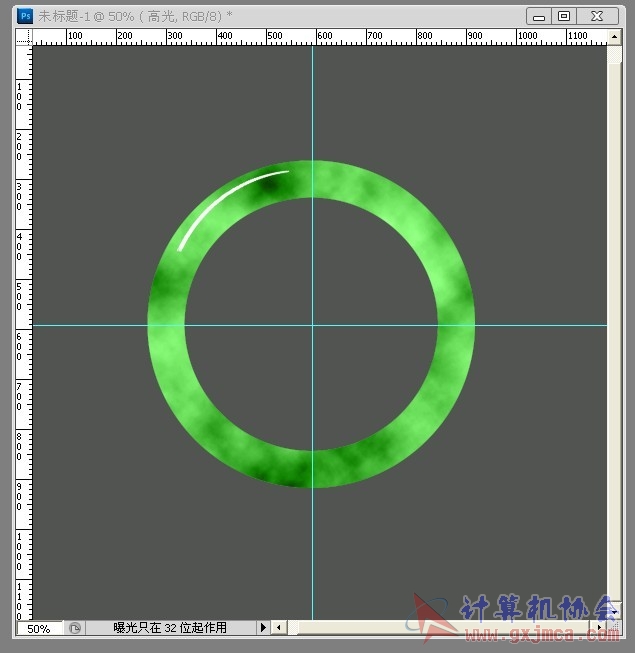The height and width of the screenshot is (653, 635).
Task: Click the document title 未标题-1 @ 50%
Action: [x=87, y=17]
